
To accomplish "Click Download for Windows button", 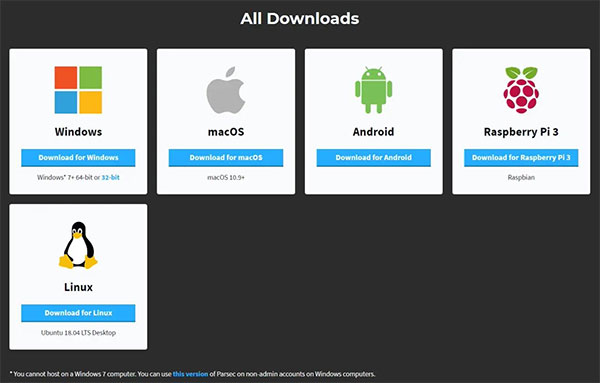I will [x=78, y=158].
